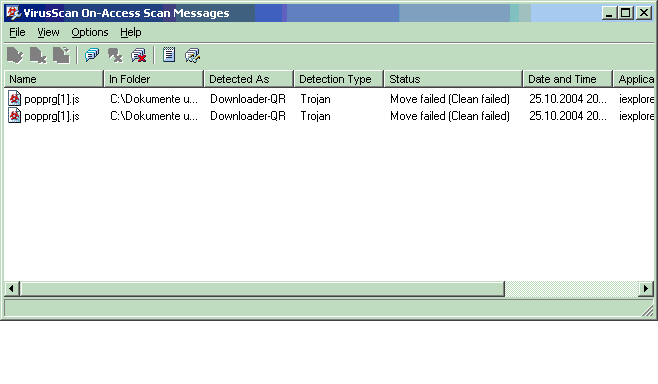Viewport: 658px width, 384px height.
Task: Click the grayed Remove Message toolbar icon
Action: click(115, 55)
